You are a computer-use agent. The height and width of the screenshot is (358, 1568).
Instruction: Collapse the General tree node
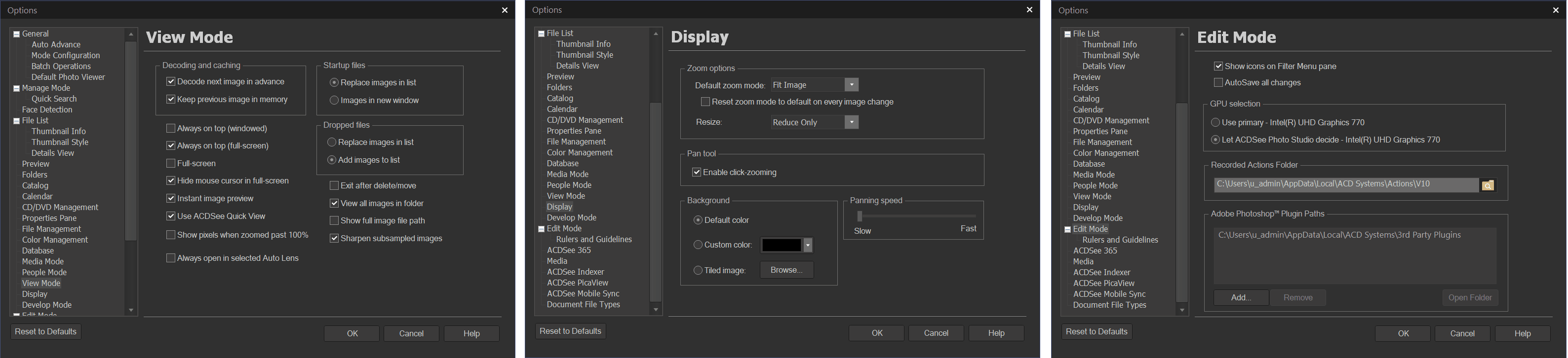pos(16,34)
